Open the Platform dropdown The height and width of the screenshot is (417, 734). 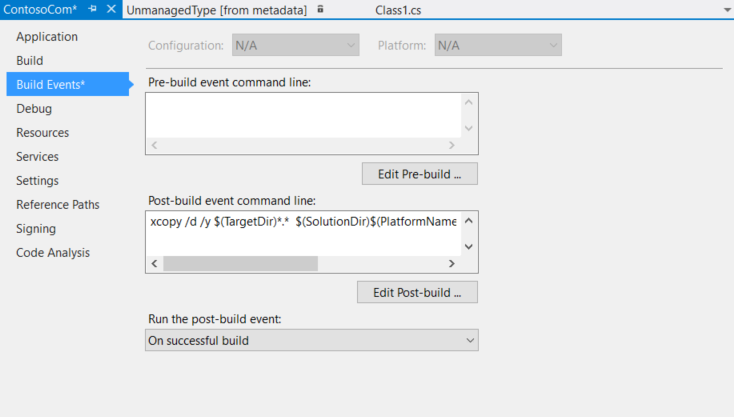497,45
